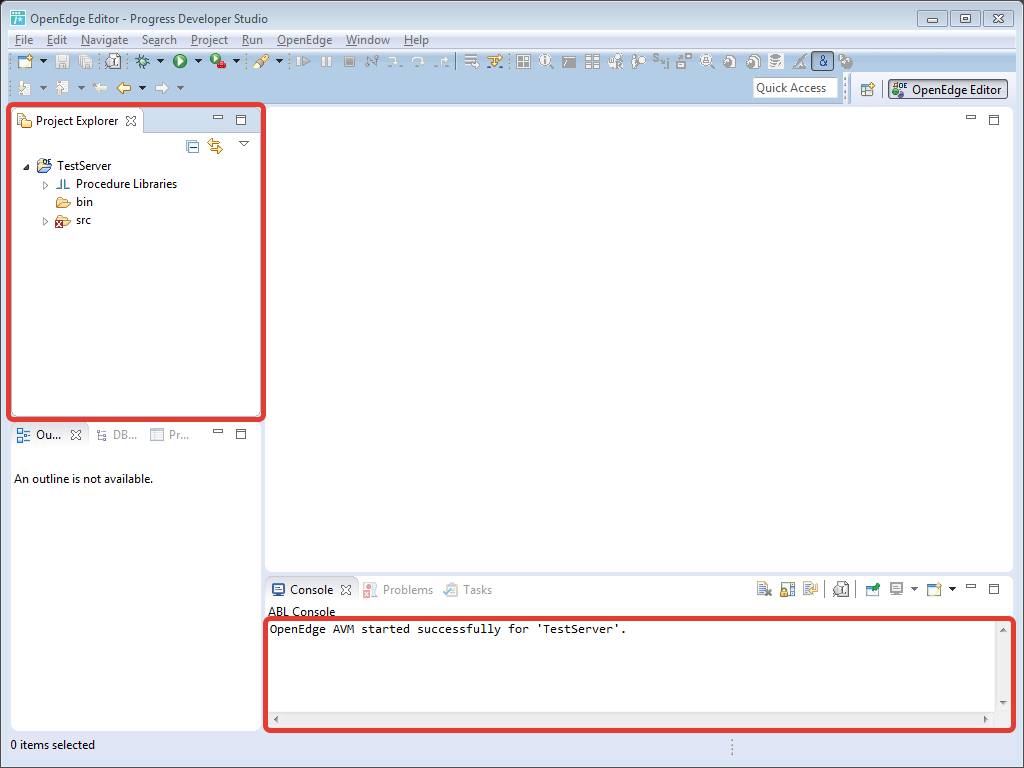Click the Debug bug icon
Image resolution: width=1024 pixels, height=768 pixels.
[142, 61]
